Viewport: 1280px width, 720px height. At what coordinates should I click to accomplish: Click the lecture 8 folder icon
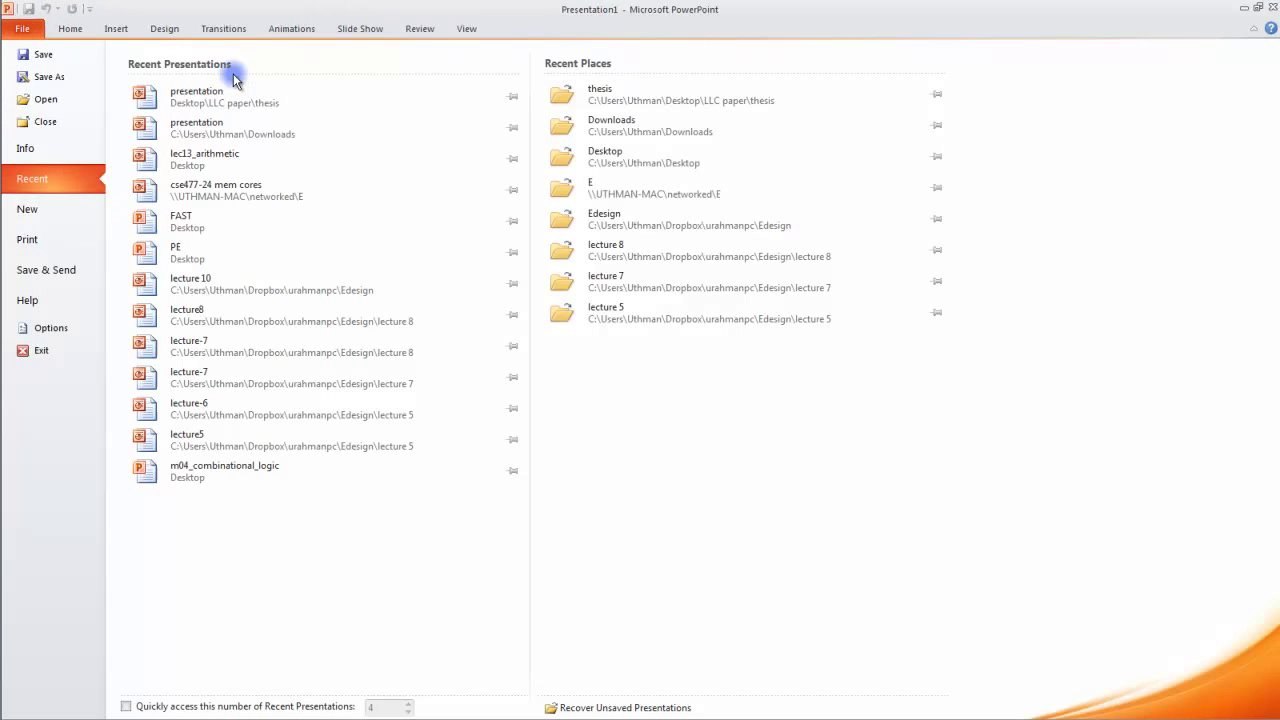pos(562,250)
